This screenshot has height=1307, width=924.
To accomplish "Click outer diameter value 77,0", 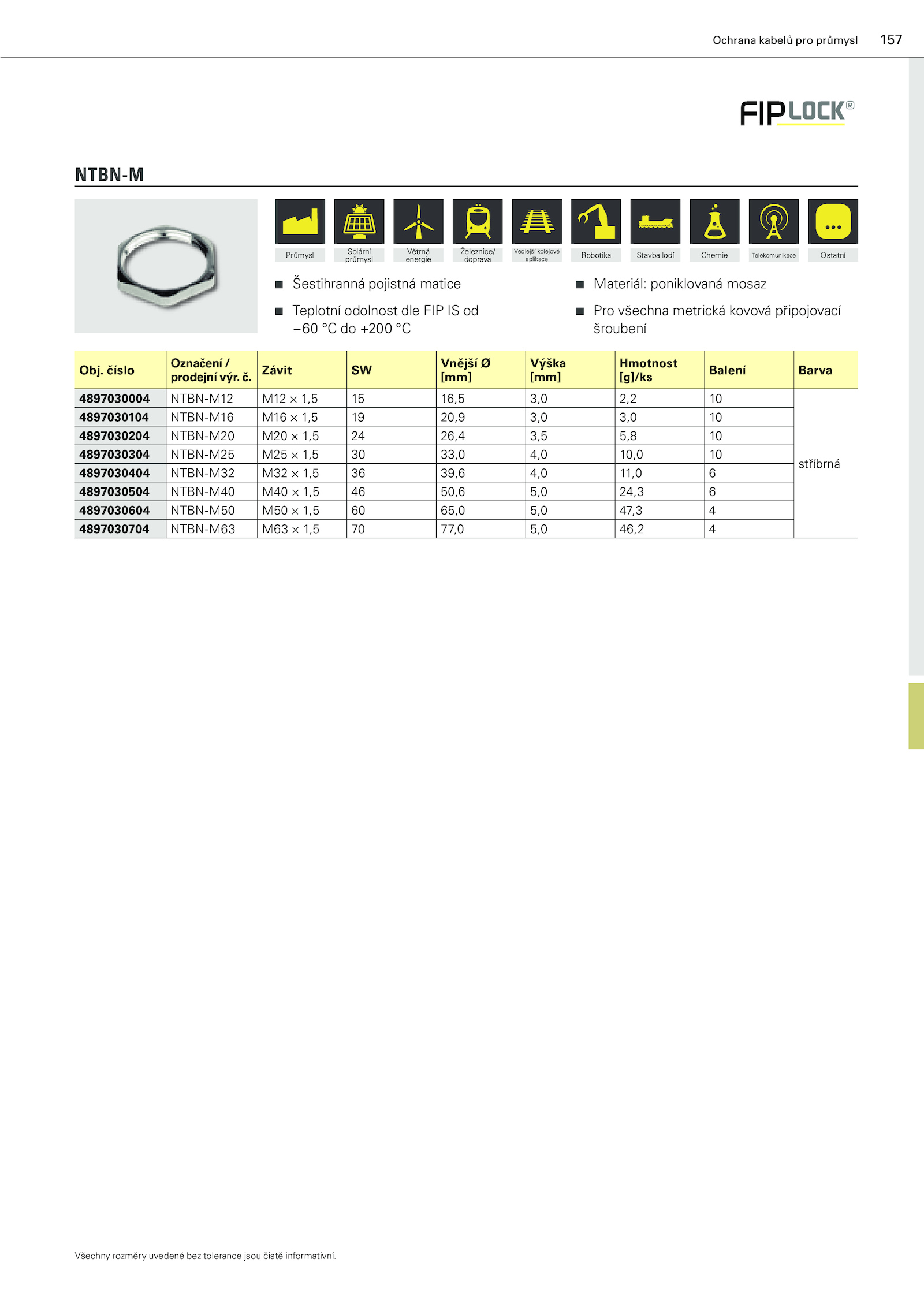I will pos(452,529).
